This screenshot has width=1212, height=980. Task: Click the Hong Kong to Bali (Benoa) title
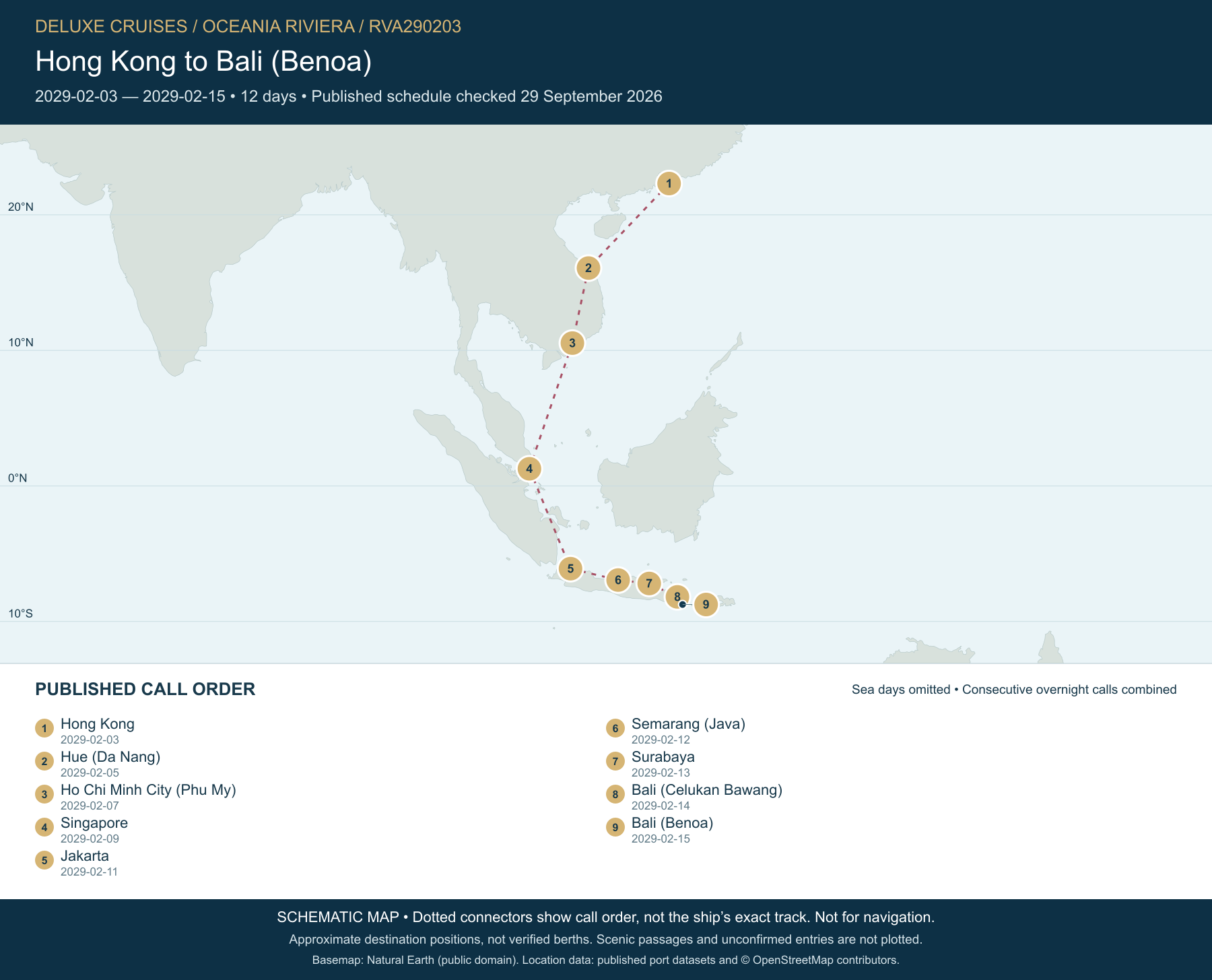tap(203, 61)
